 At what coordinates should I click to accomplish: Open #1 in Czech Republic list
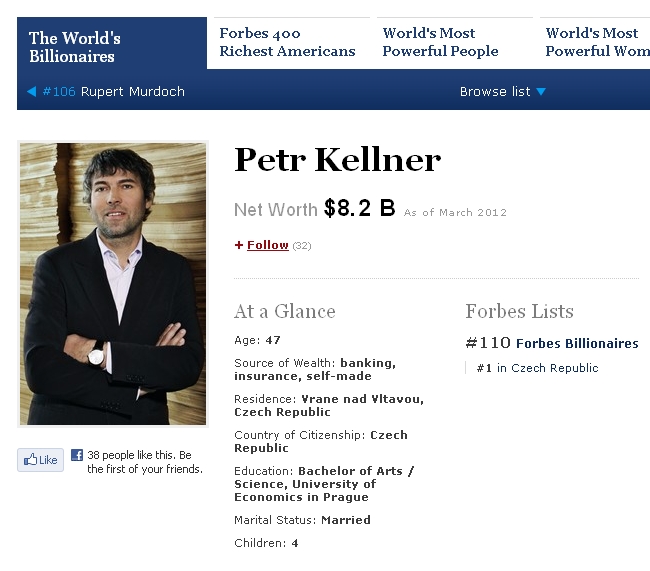[537, 368]
